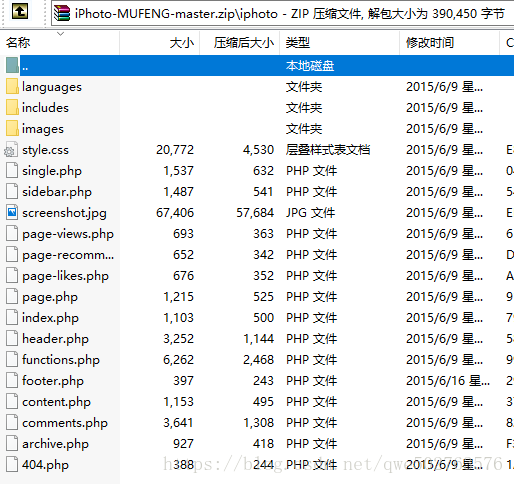Click the WinRAR archive icon in path bar
The height and width of the screenshot is (484, 514).
62,13
